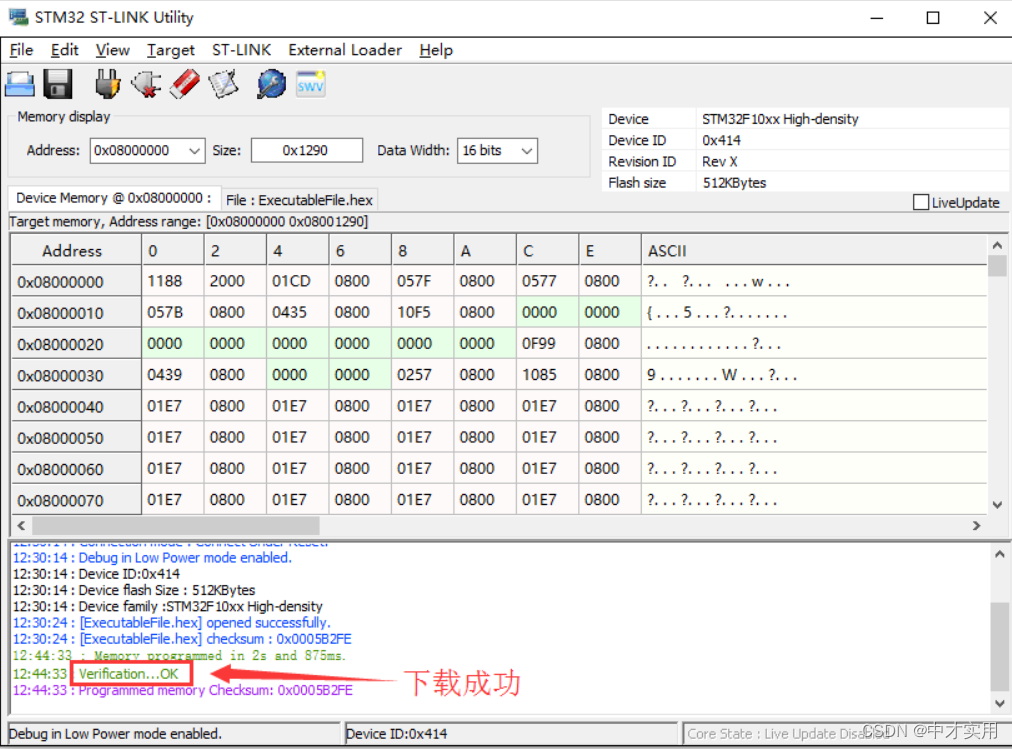Screen dimensions: 1012x749
Task: Open ST-LINK update globe icon
Action: [x=271, y=84]
